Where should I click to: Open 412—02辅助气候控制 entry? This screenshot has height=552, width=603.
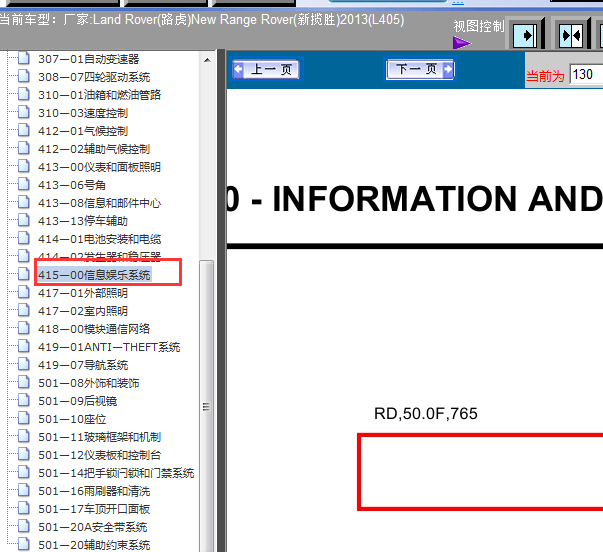coord(94,149)
